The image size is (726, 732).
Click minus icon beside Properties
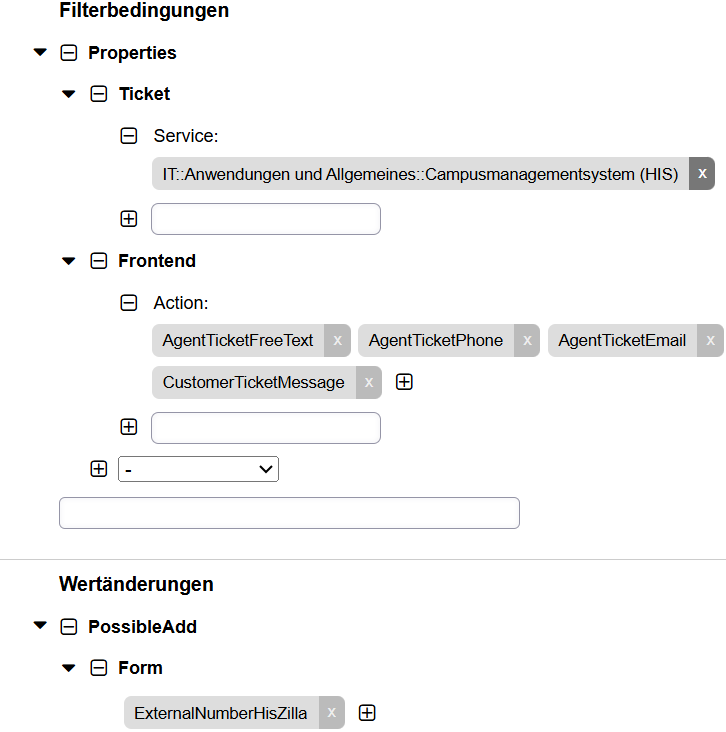[x=69, y=53]
